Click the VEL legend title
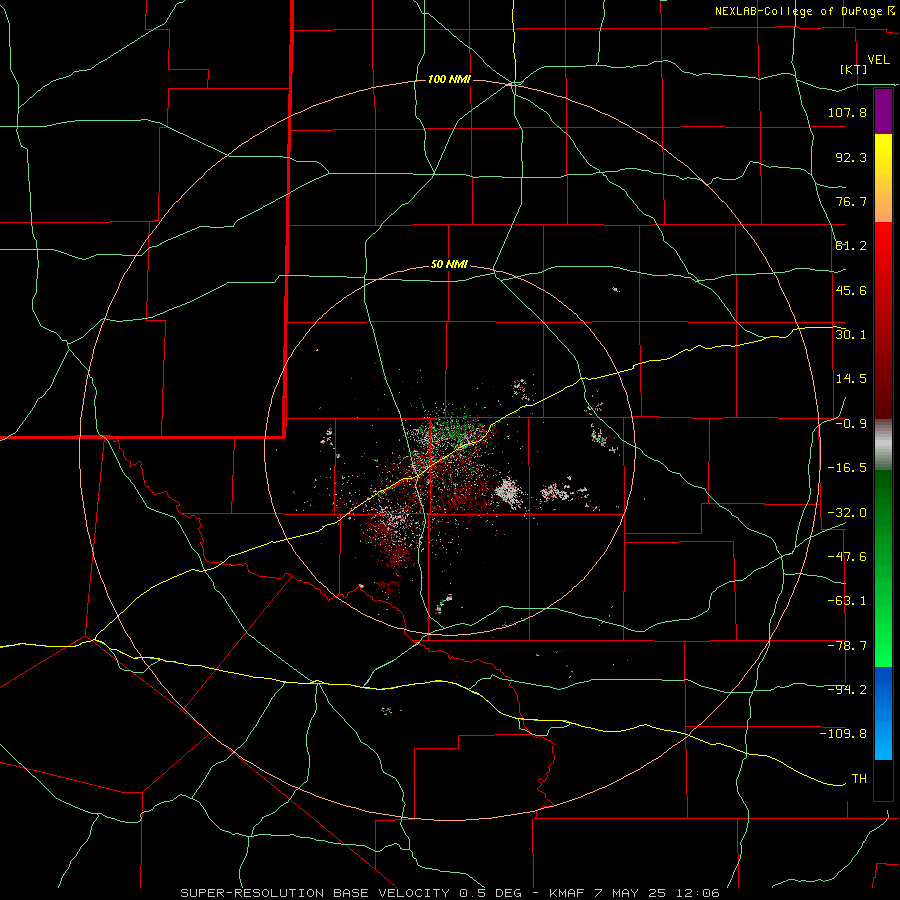Screen dimensions: 900x900 [878, 60]
